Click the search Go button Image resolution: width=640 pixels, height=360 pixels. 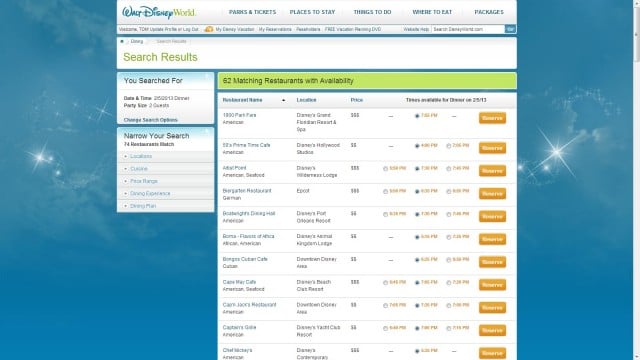tap(510, 29)
